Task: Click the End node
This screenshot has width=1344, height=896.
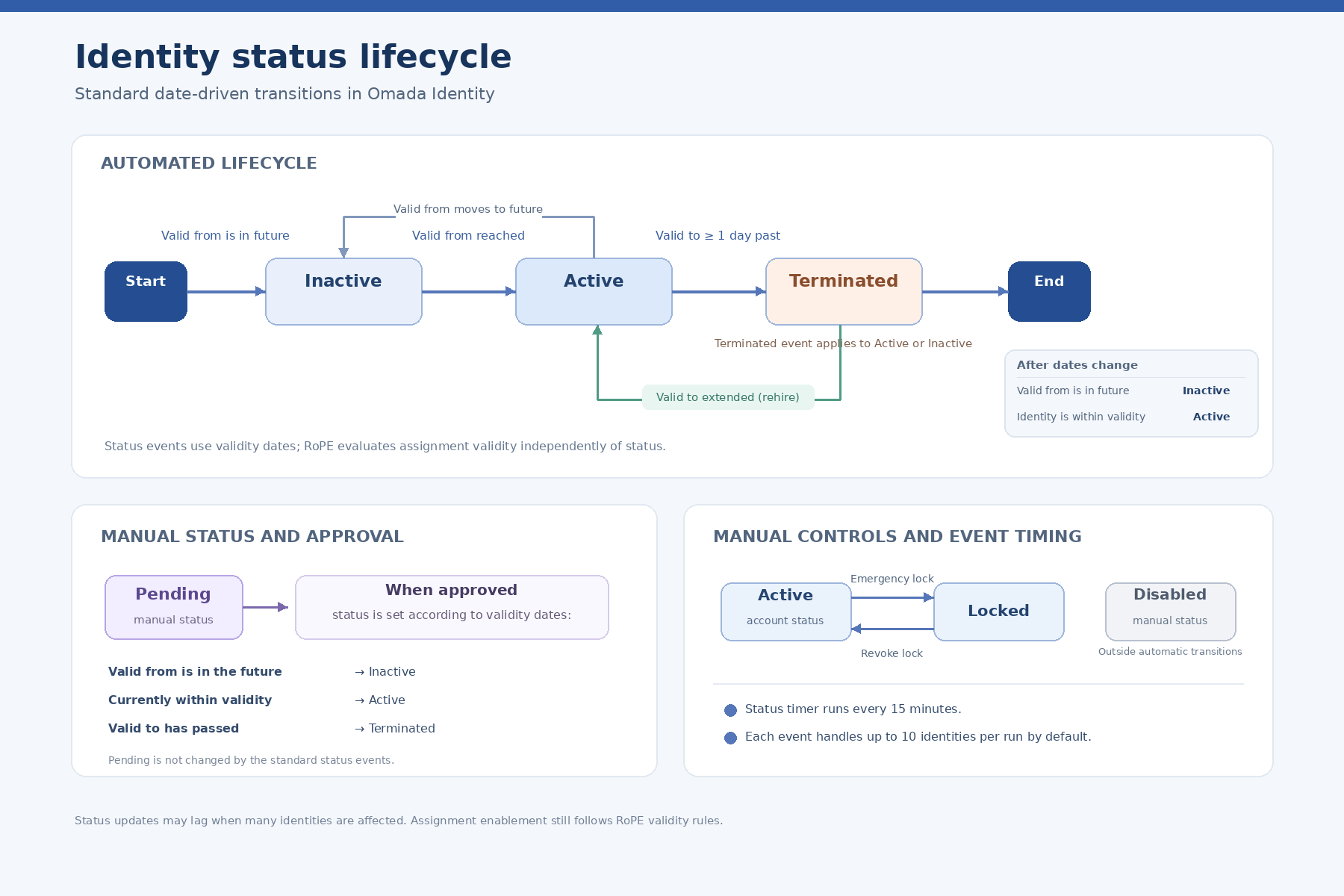Action: coord(1049,291)
